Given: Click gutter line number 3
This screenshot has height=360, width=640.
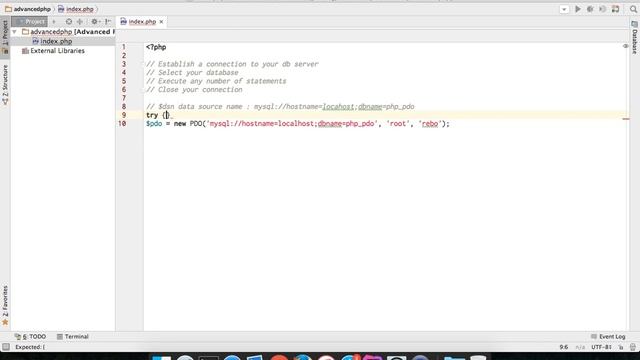Looking at the screenshot, I should pyautogui.click(x=124, y=64).
